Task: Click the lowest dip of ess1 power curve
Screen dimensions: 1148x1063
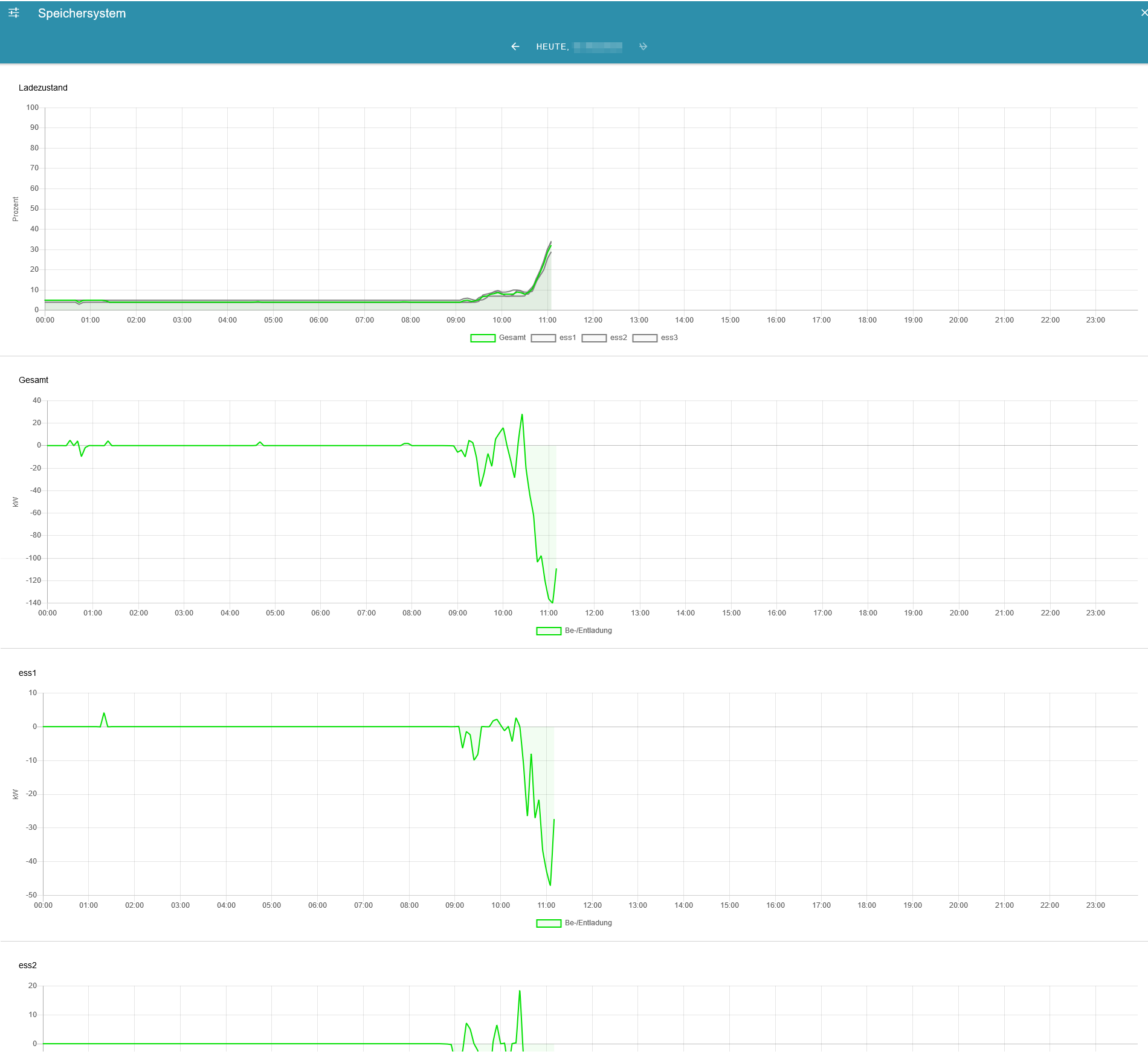Action: [550, 885]
